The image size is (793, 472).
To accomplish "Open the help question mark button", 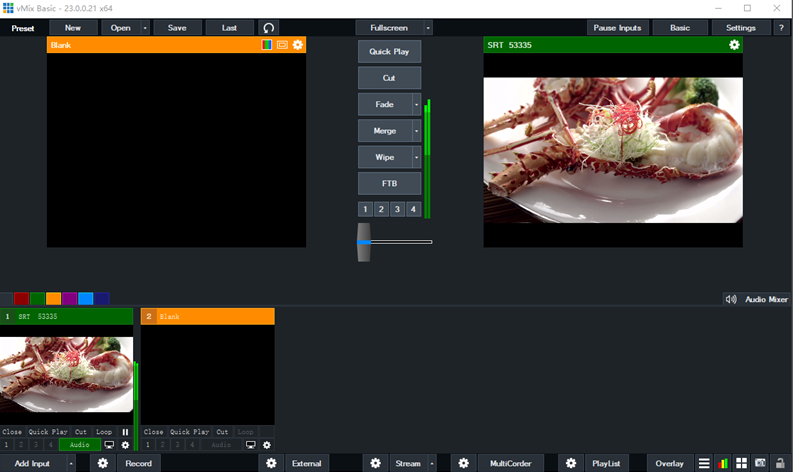I will pos(781,28).
